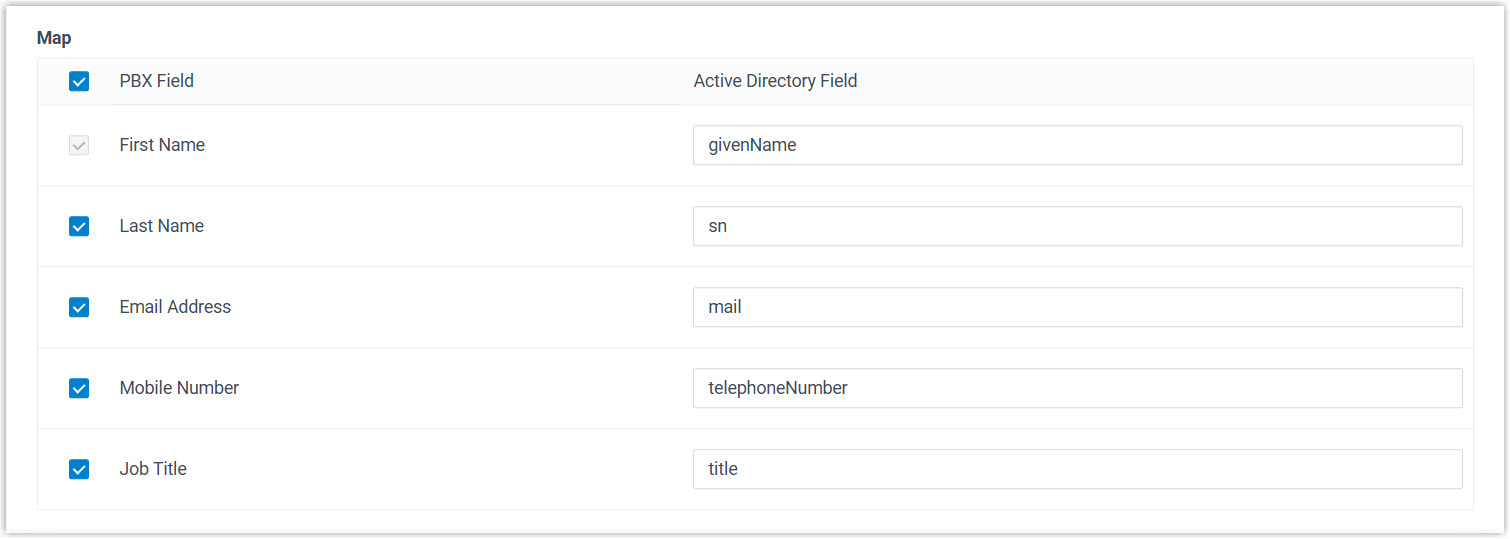Disable the Email Address mapping checkbox
1510x539 pixels.
point(79,307)
